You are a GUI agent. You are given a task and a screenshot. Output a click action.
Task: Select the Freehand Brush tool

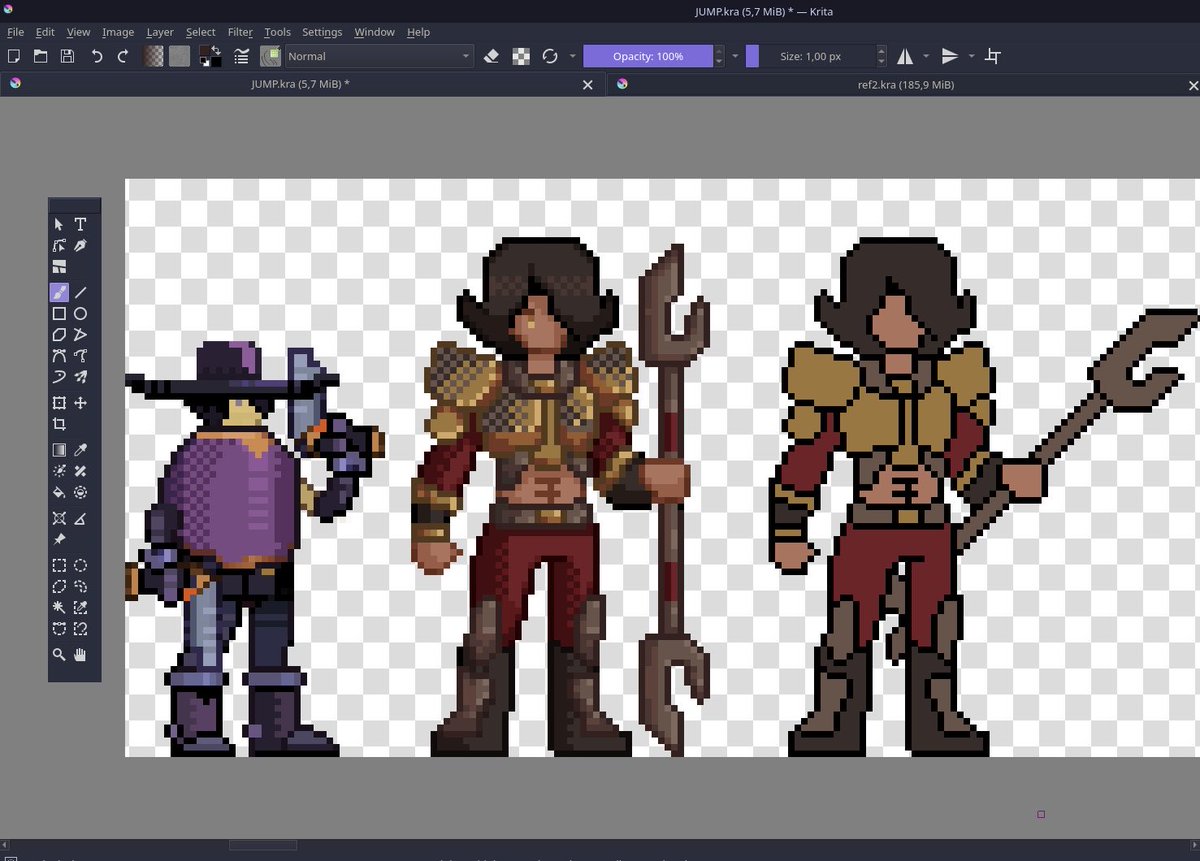point(59,293)
